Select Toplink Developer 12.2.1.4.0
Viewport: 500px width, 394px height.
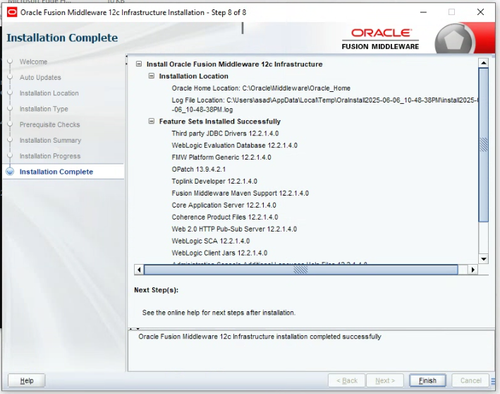pos(214,181)
